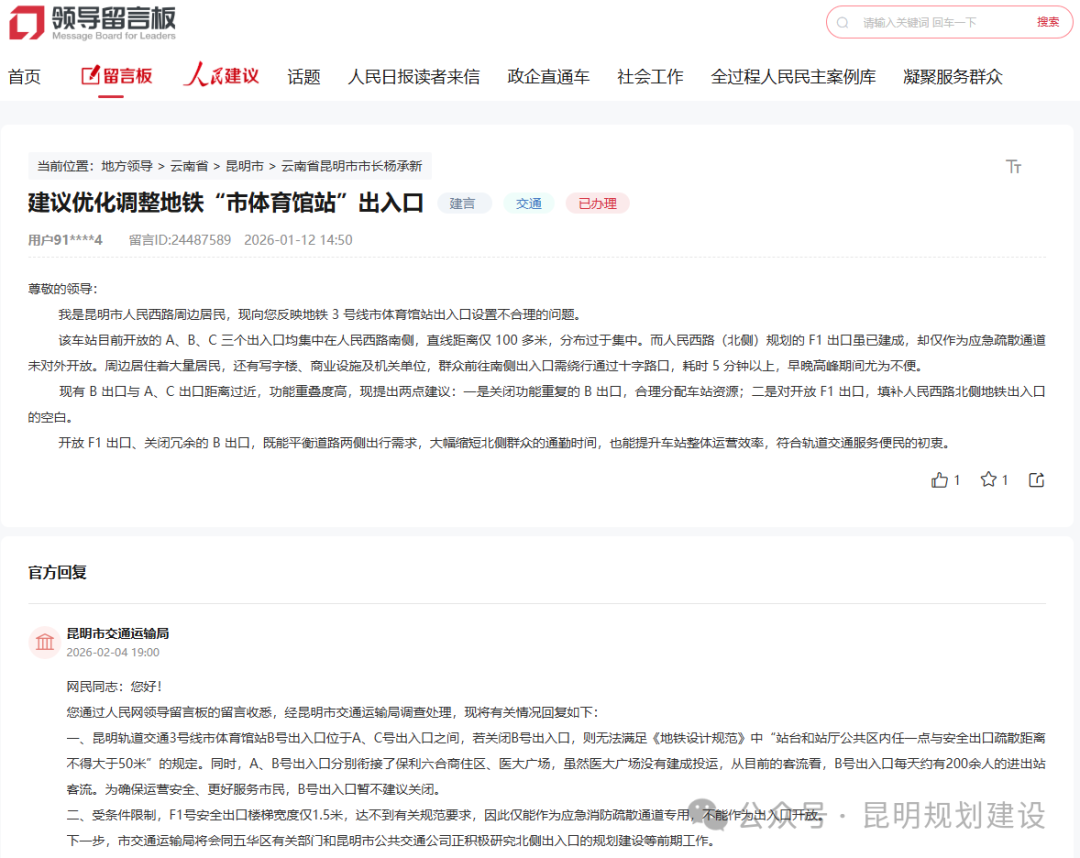
Task: Open the 首页 menu item
Action: 24,75
